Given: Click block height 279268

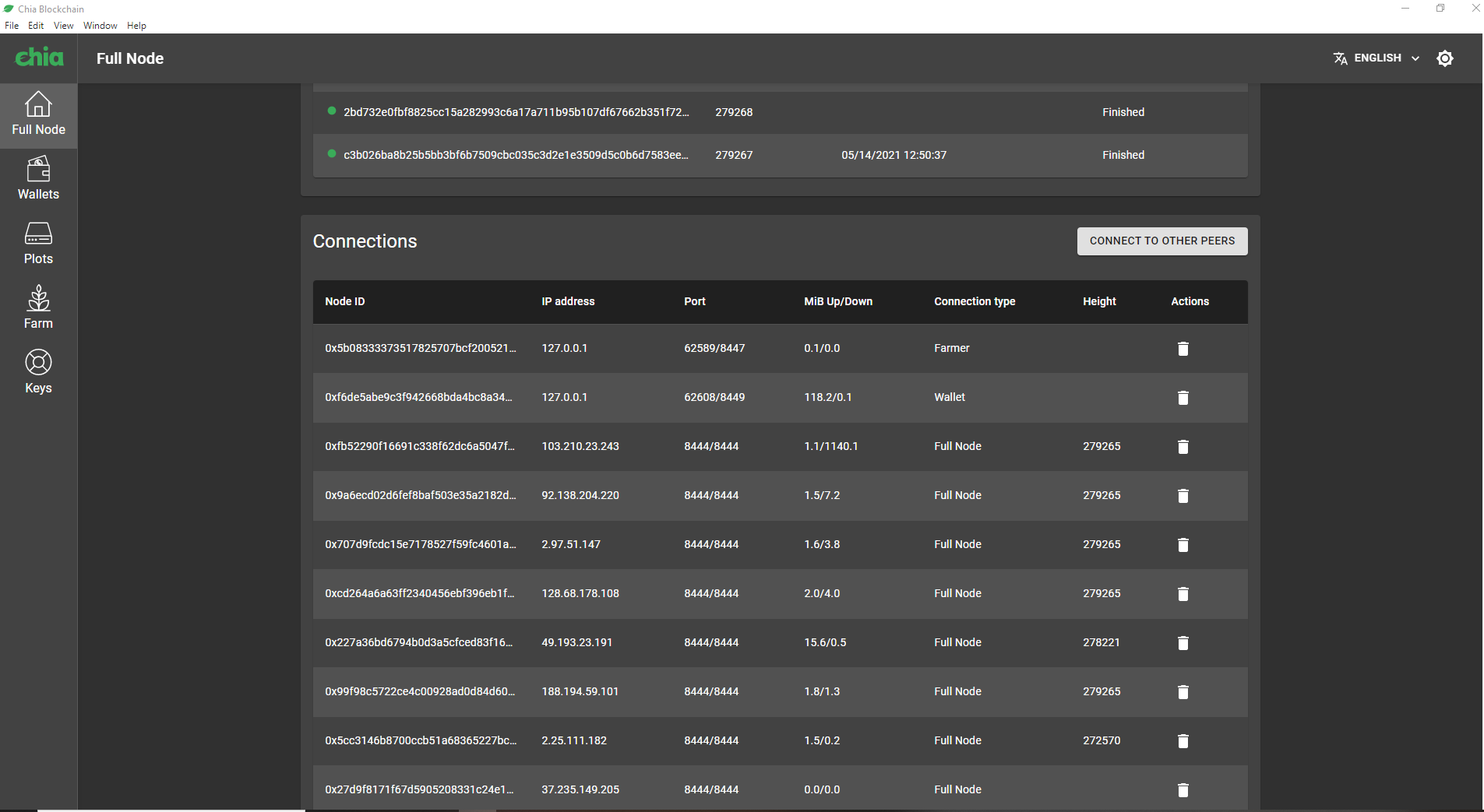Looking at the screenshot, I should 734,112.
